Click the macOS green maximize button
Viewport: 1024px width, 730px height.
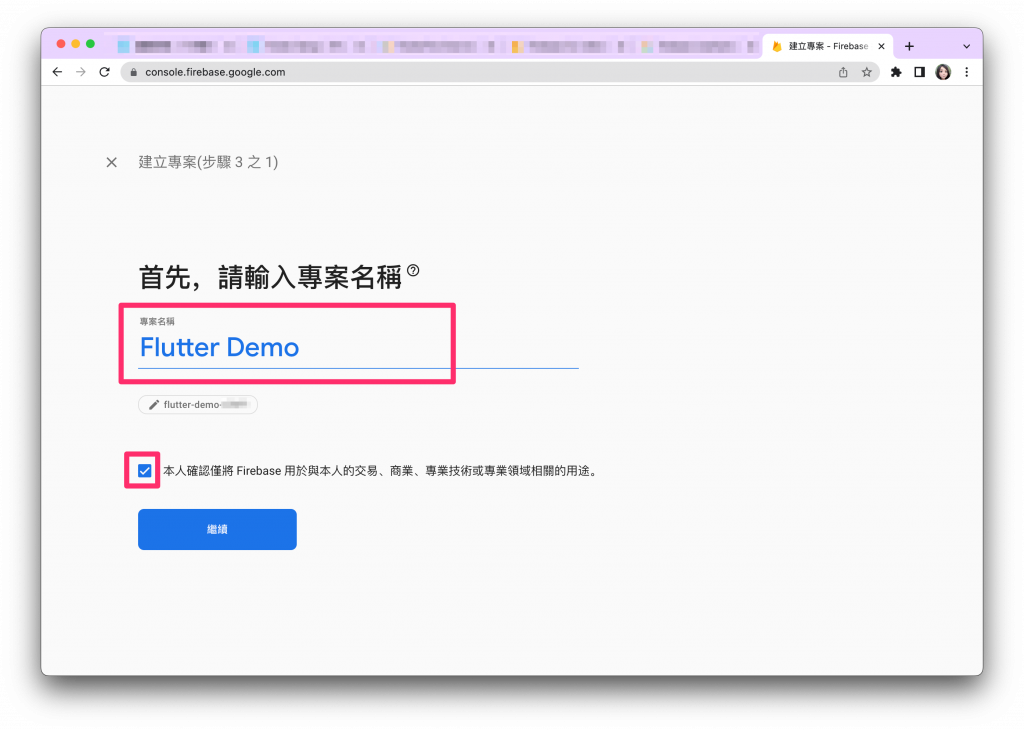(x=91, y=44)
